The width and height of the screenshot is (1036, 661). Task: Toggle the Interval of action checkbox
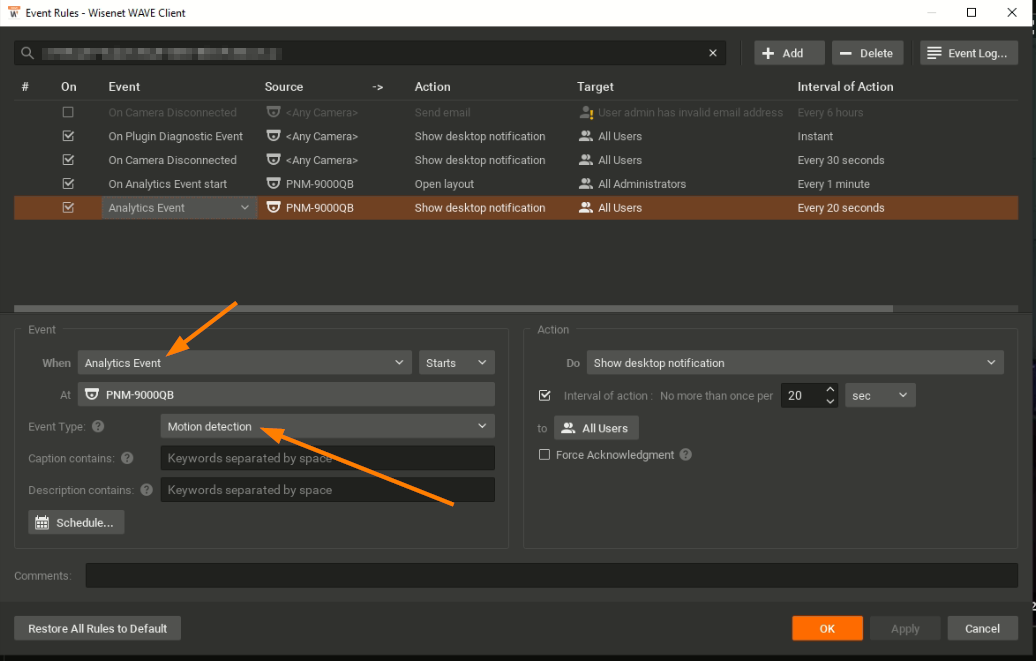tap(544, 395)
